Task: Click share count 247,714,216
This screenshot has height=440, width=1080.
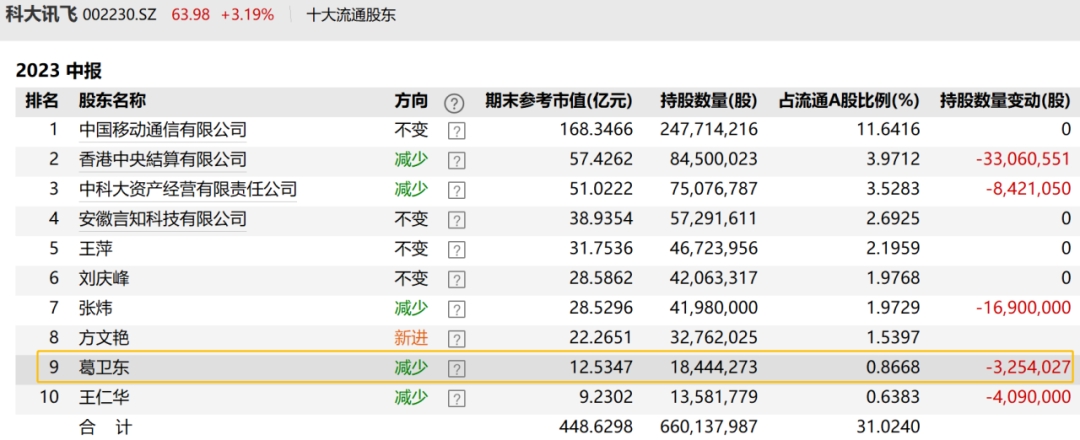Action: click(708, 129)
